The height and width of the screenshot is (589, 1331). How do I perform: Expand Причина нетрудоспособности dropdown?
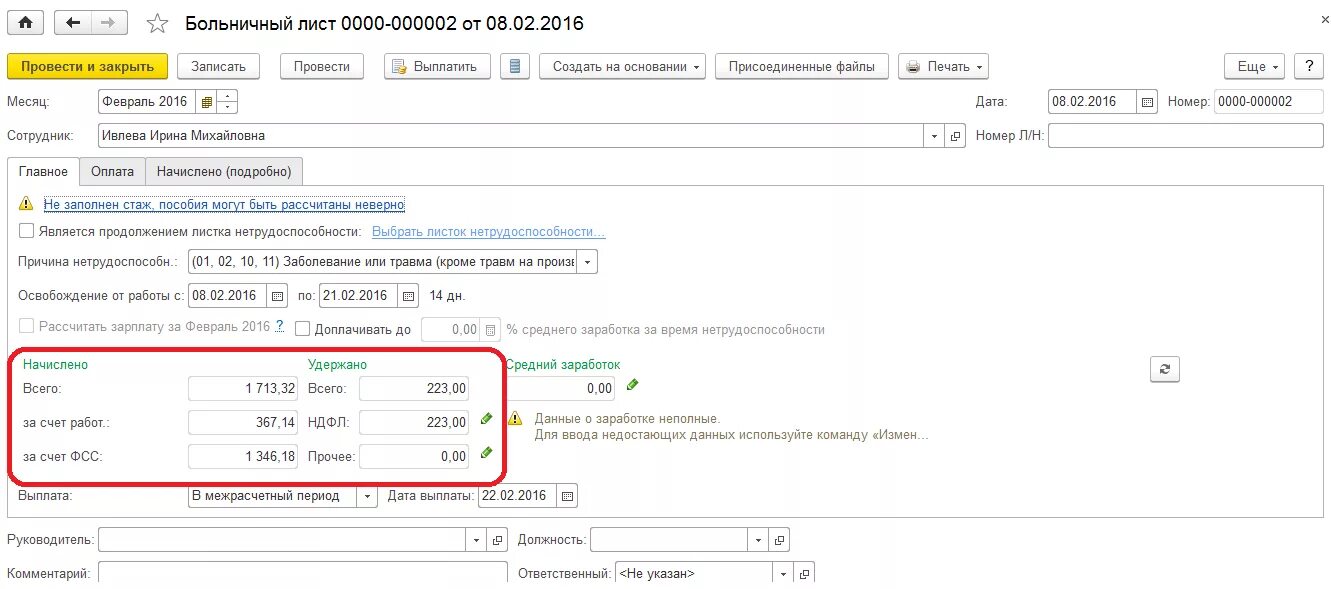(x=588, y=262)
